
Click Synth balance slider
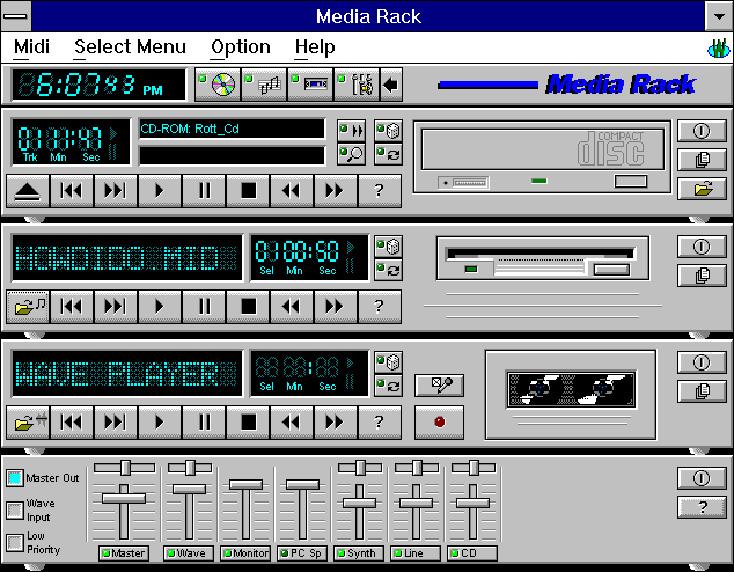point(360,467)
